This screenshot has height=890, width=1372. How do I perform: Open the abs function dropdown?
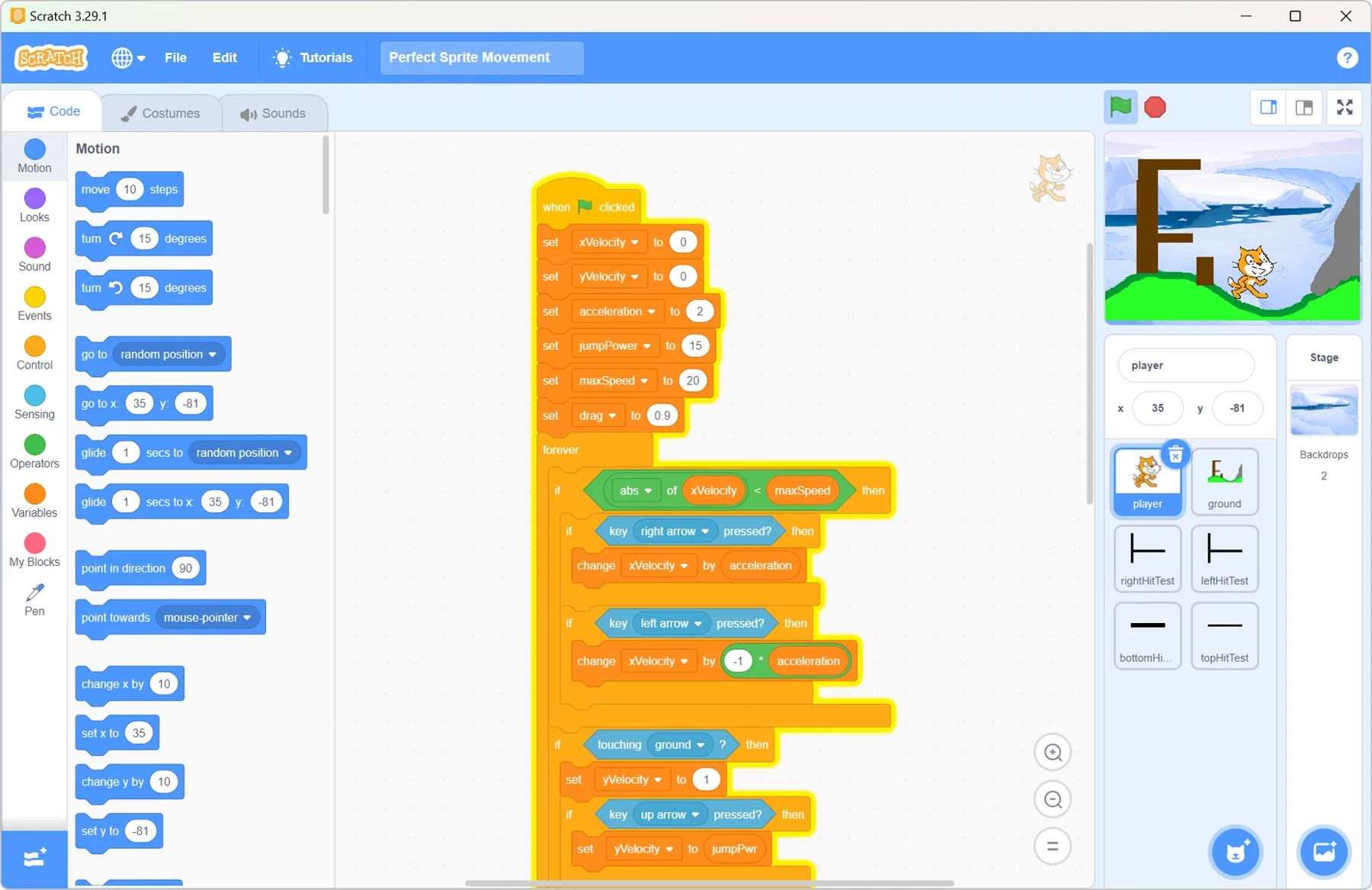coord(636,490)
